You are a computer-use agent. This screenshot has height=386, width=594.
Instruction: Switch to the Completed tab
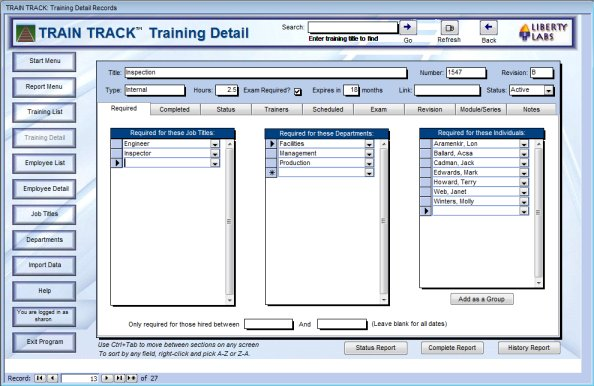tap(175, 109)
